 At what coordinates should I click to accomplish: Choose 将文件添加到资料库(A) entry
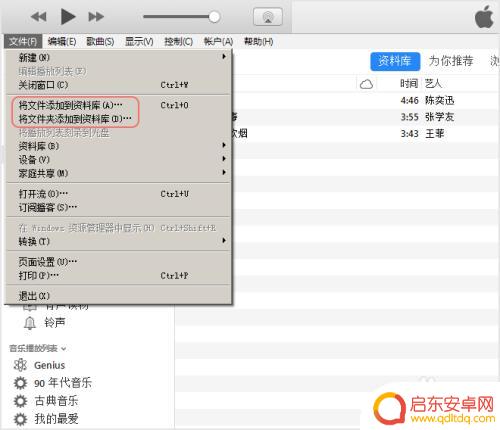119,105
